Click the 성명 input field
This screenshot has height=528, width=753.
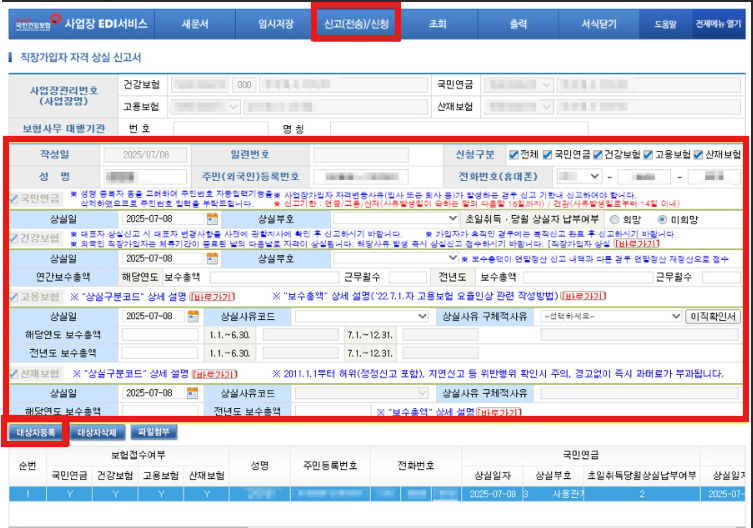[145, 176]
